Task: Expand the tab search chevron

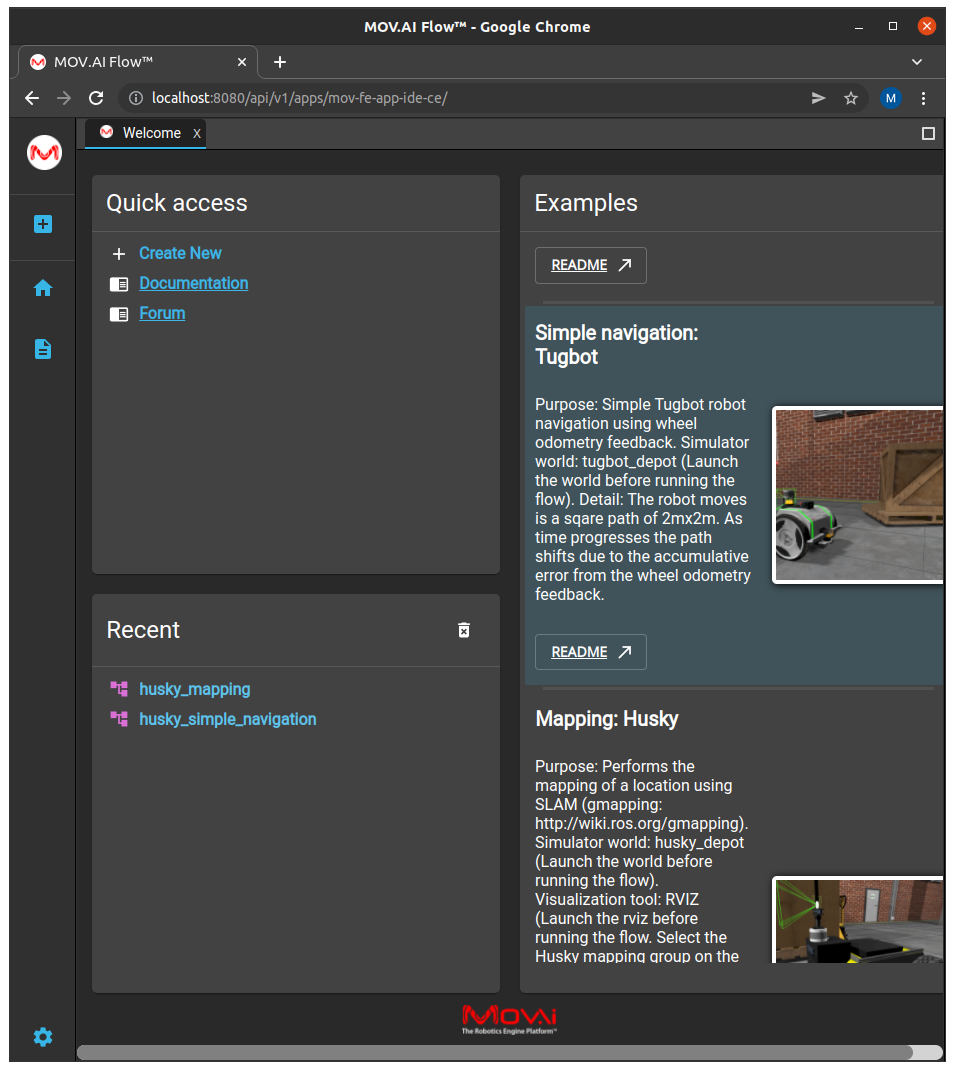Action: coord(917,62)
